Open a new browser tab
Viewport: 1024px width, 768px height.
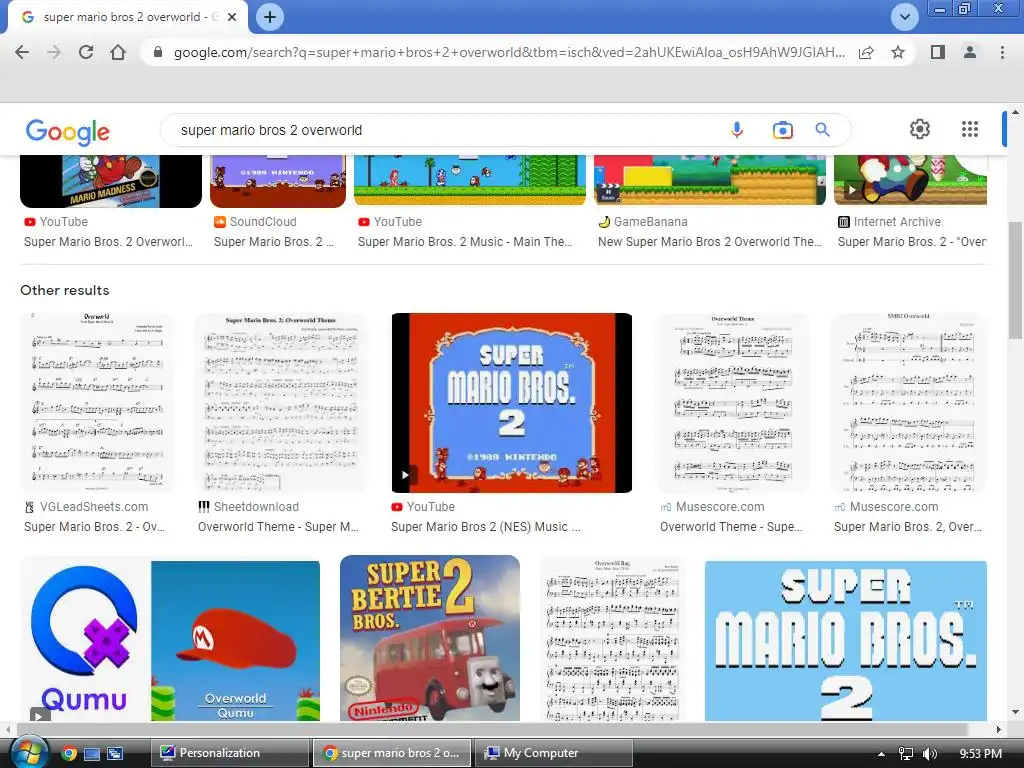click(x=270, y=17)
